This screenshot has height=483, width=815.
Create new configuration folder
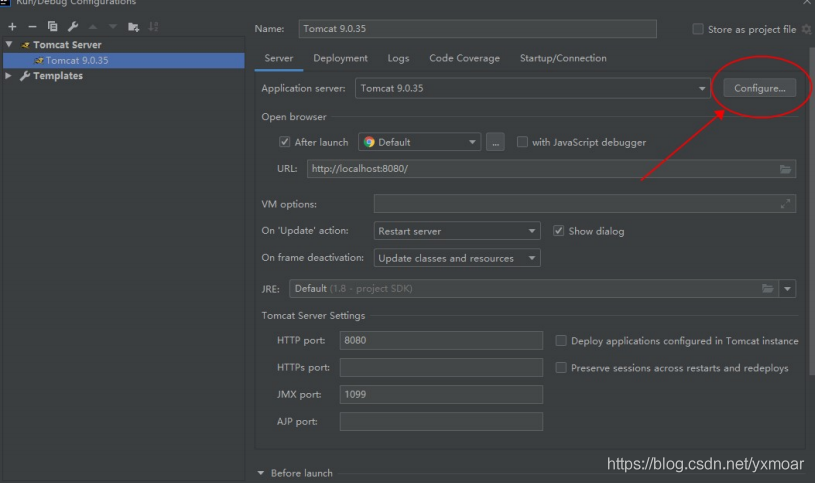pyautogui.click(x=134, y=27)
